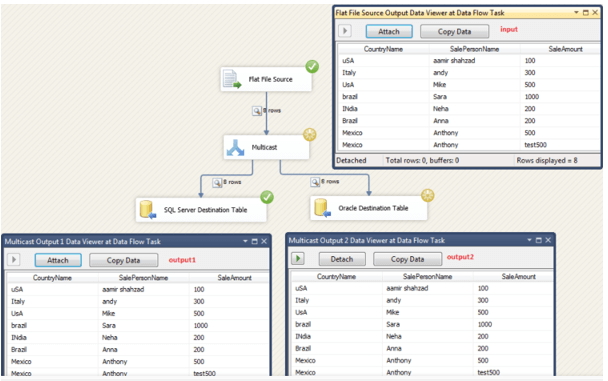The image size is (608, 381).
Task: Close the Flat File Source viewer window
Action: click(595, 13)
